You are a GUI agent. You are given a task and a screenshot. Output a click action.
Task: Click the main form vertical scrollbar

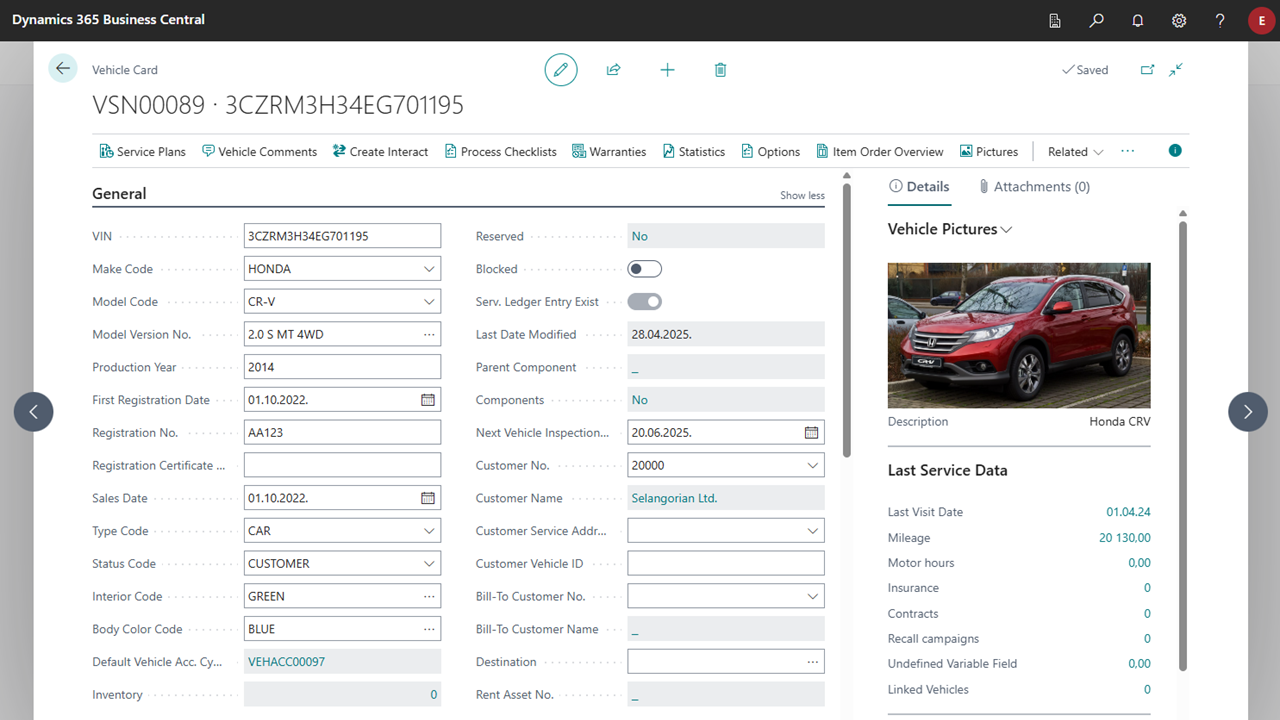(847, 320)
